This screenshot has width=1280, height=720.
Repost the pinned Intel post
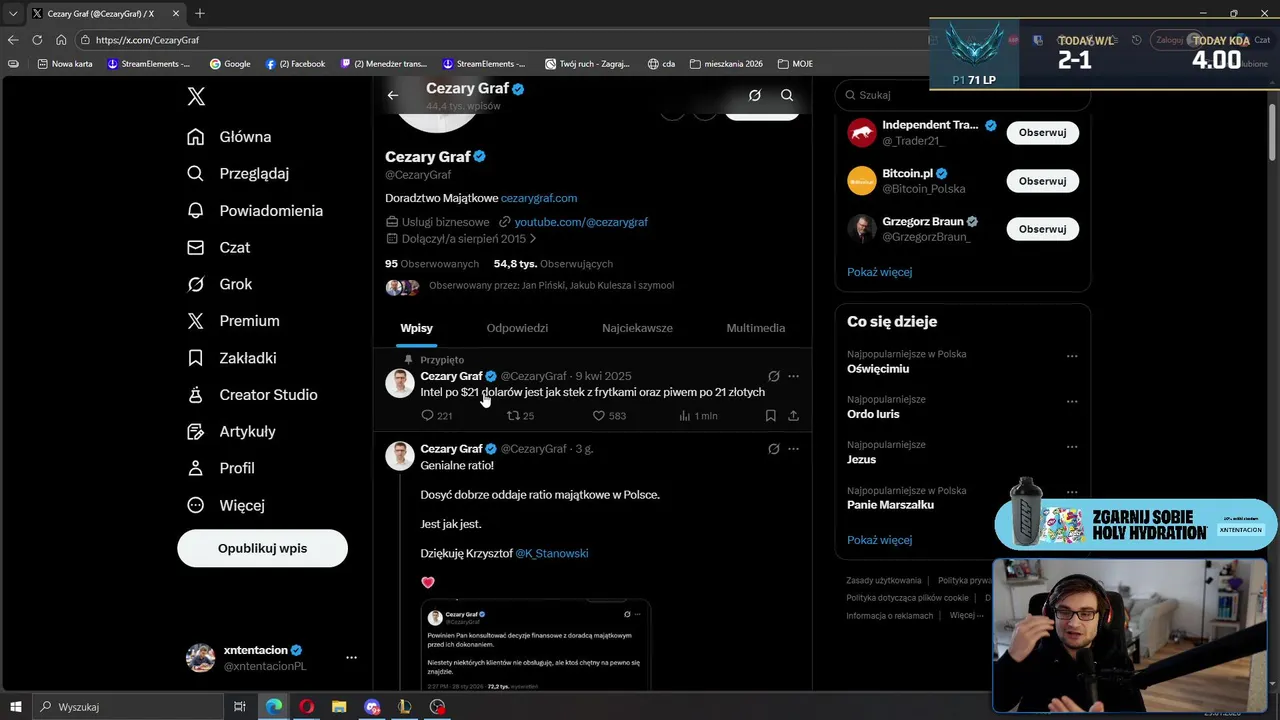tap(521, 416)
